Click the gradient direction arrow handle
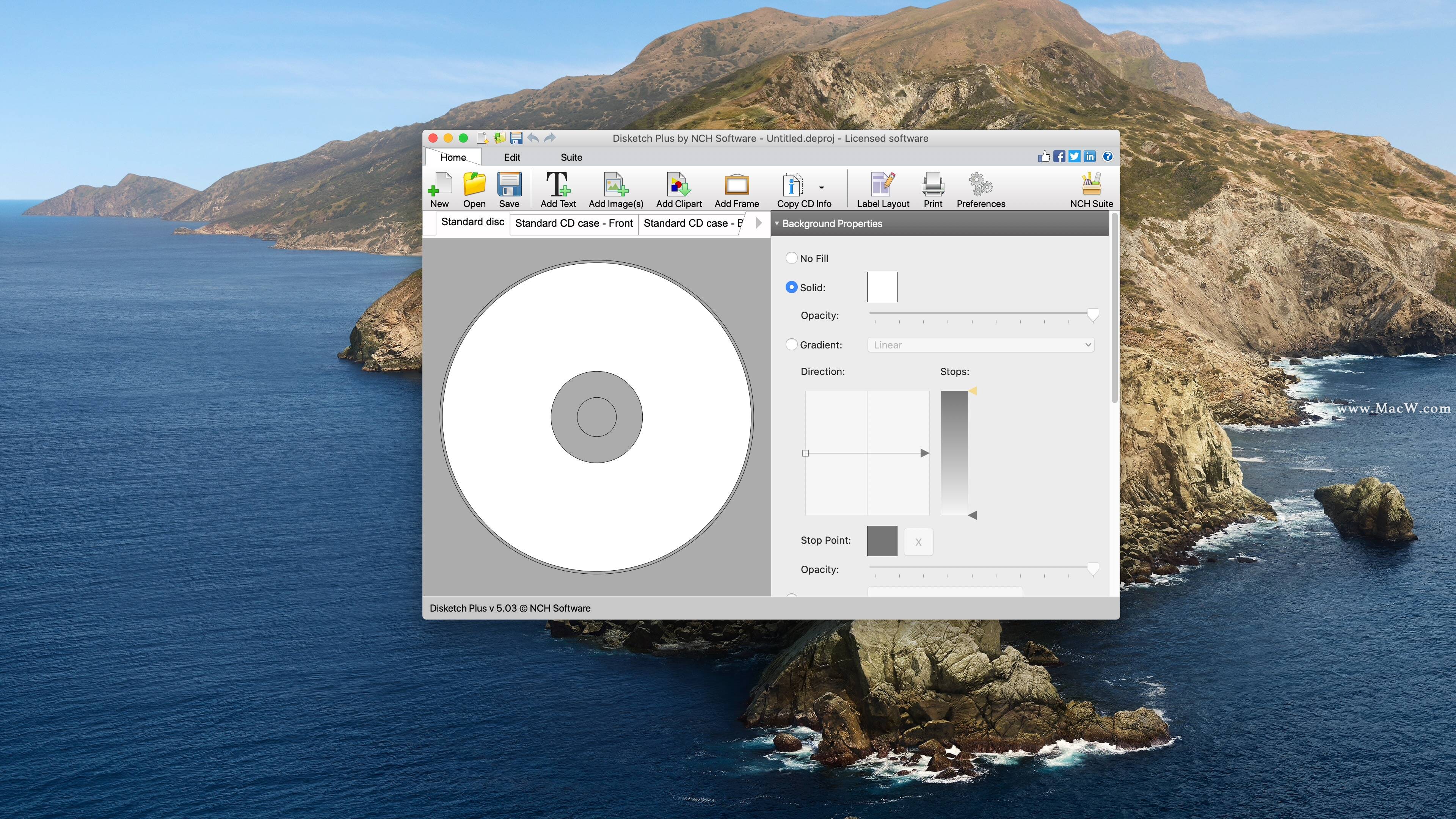Image resolution: width=1456 pixels, height=819 pixels. click(925, 453)
